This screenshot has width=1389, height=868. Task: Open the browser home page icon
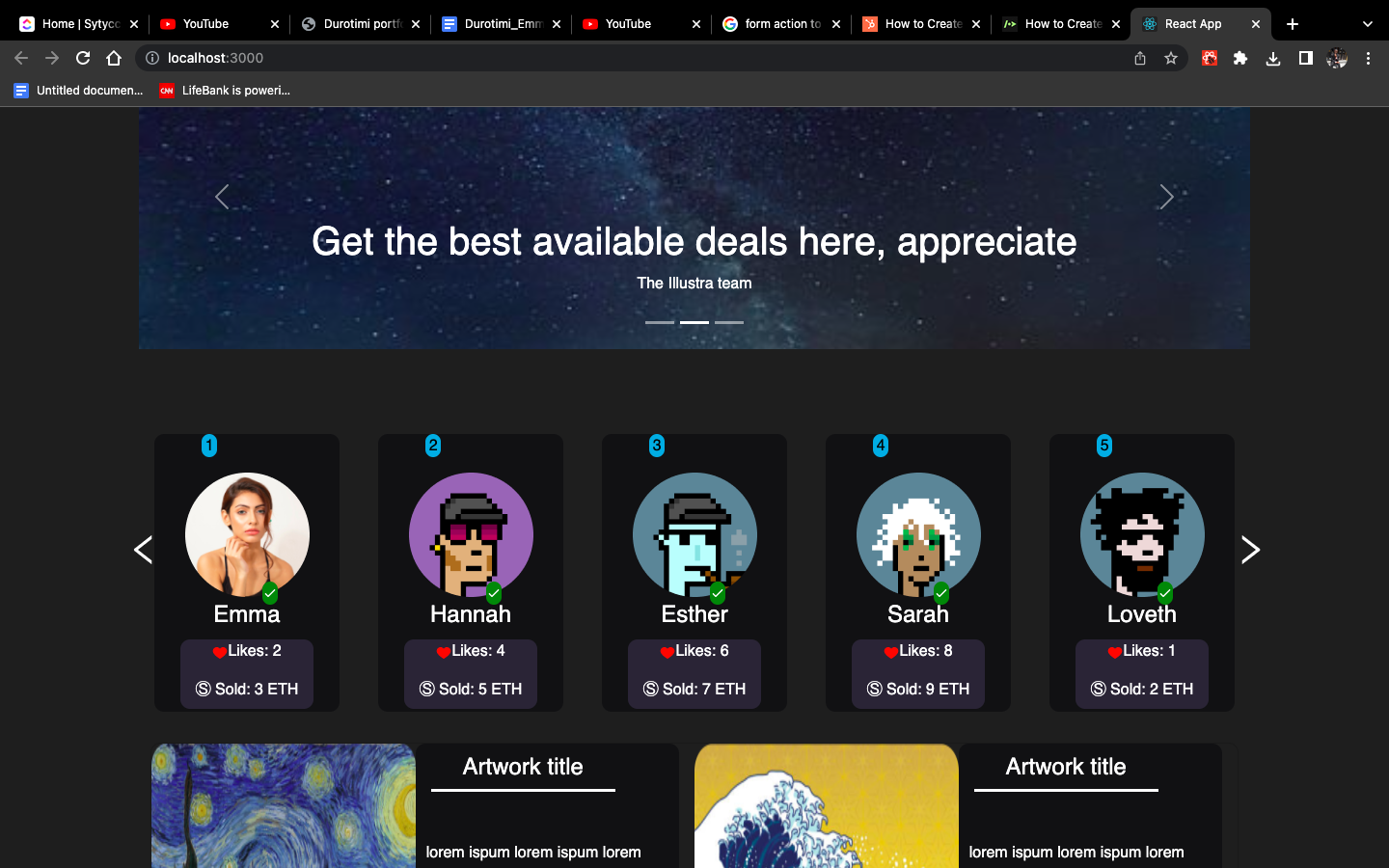(x=114, y=58)
